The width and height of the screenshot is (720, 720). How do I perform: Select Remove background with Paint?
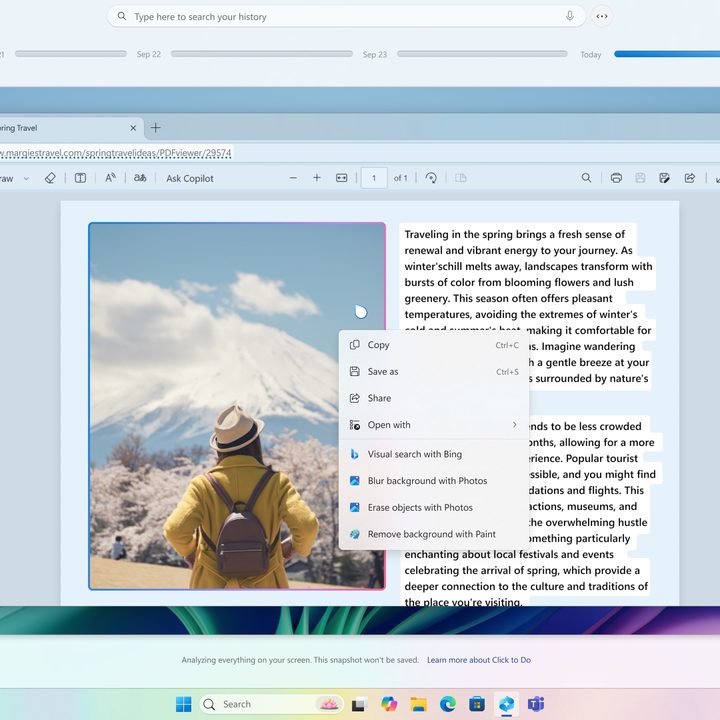(433, 534)
